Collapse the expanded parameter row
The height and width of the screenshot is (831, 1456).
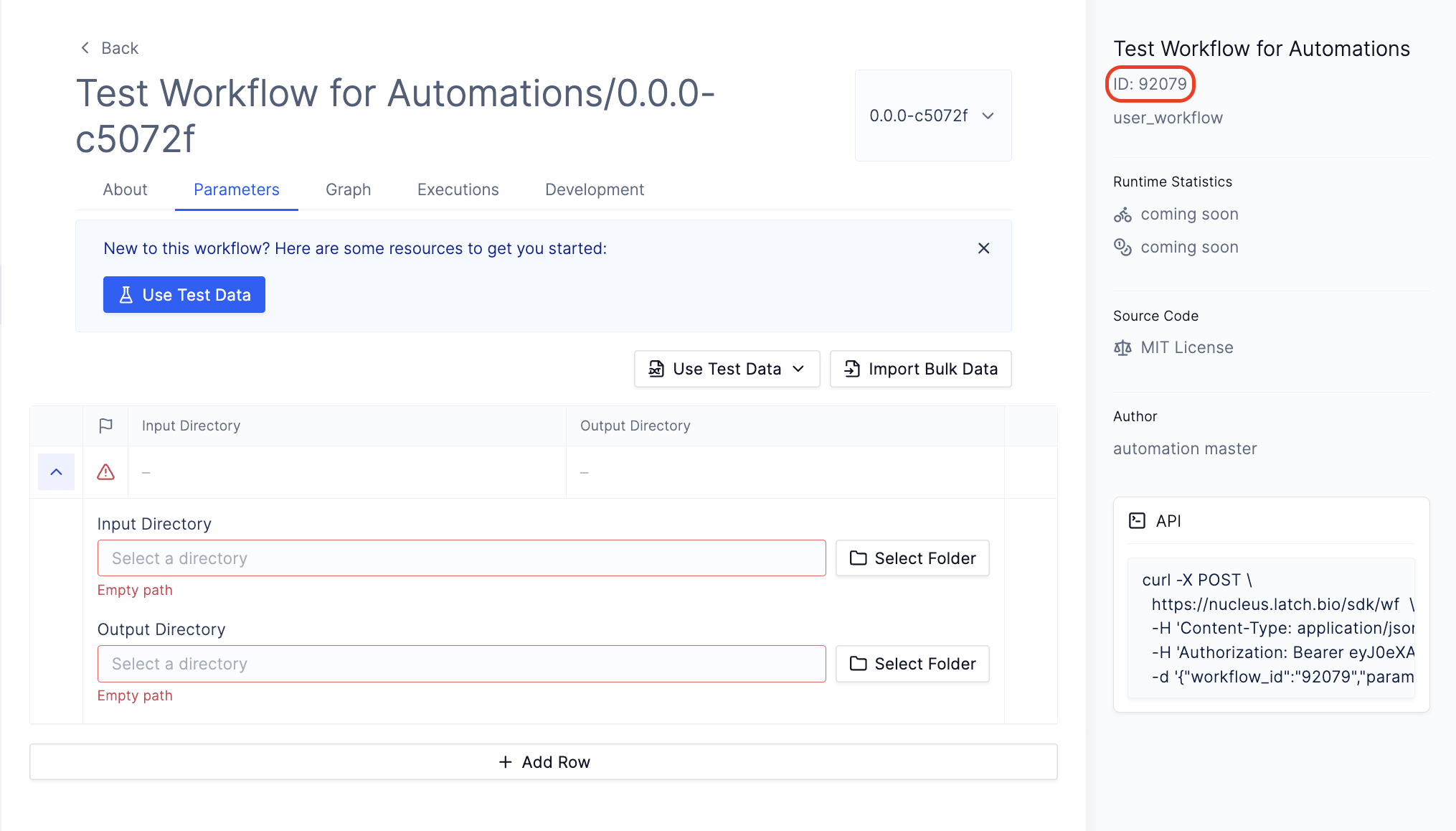click(56, 471)
